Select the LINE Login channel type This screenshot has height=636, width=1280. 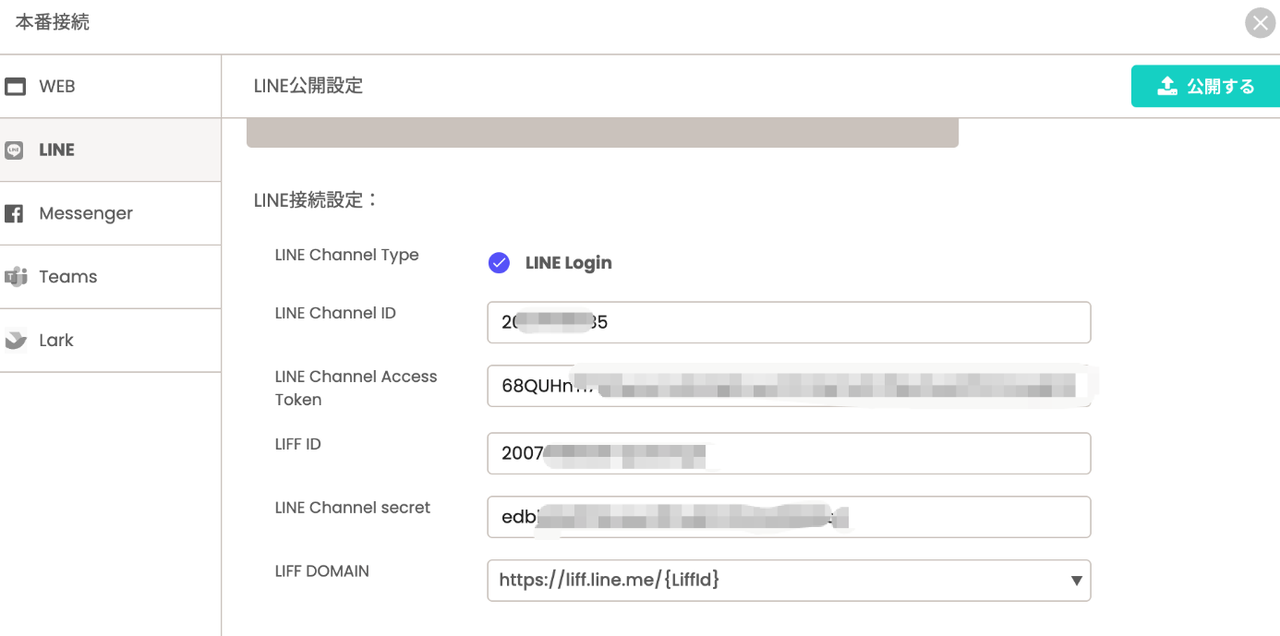[499, 263]
